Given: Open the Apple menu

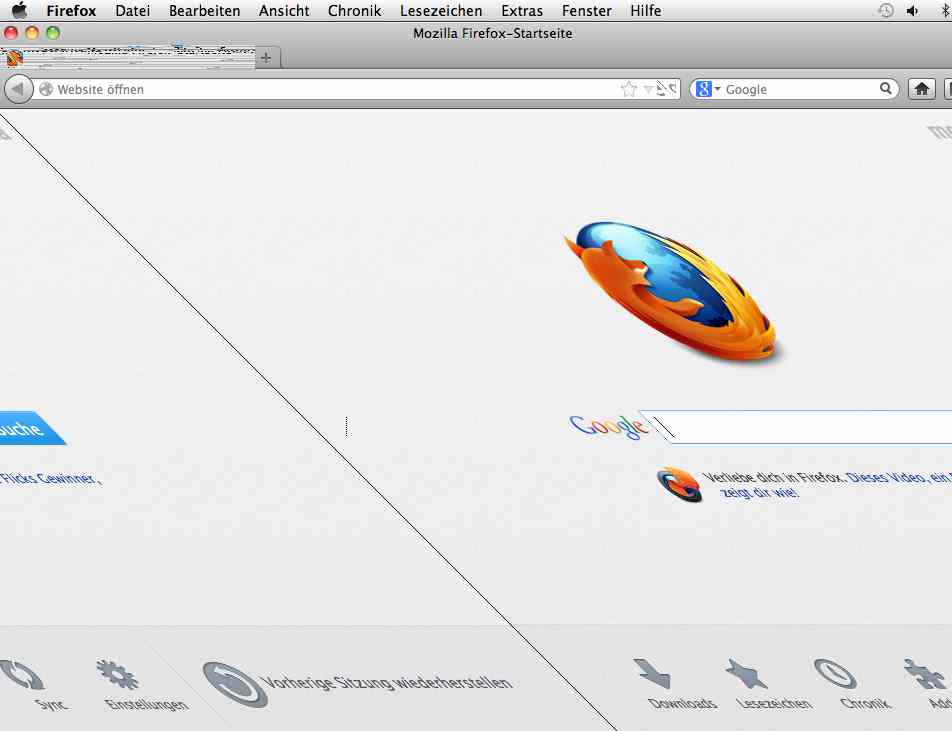Looking at the screenshot, I should pyautogui.click(x=19, y=10).
